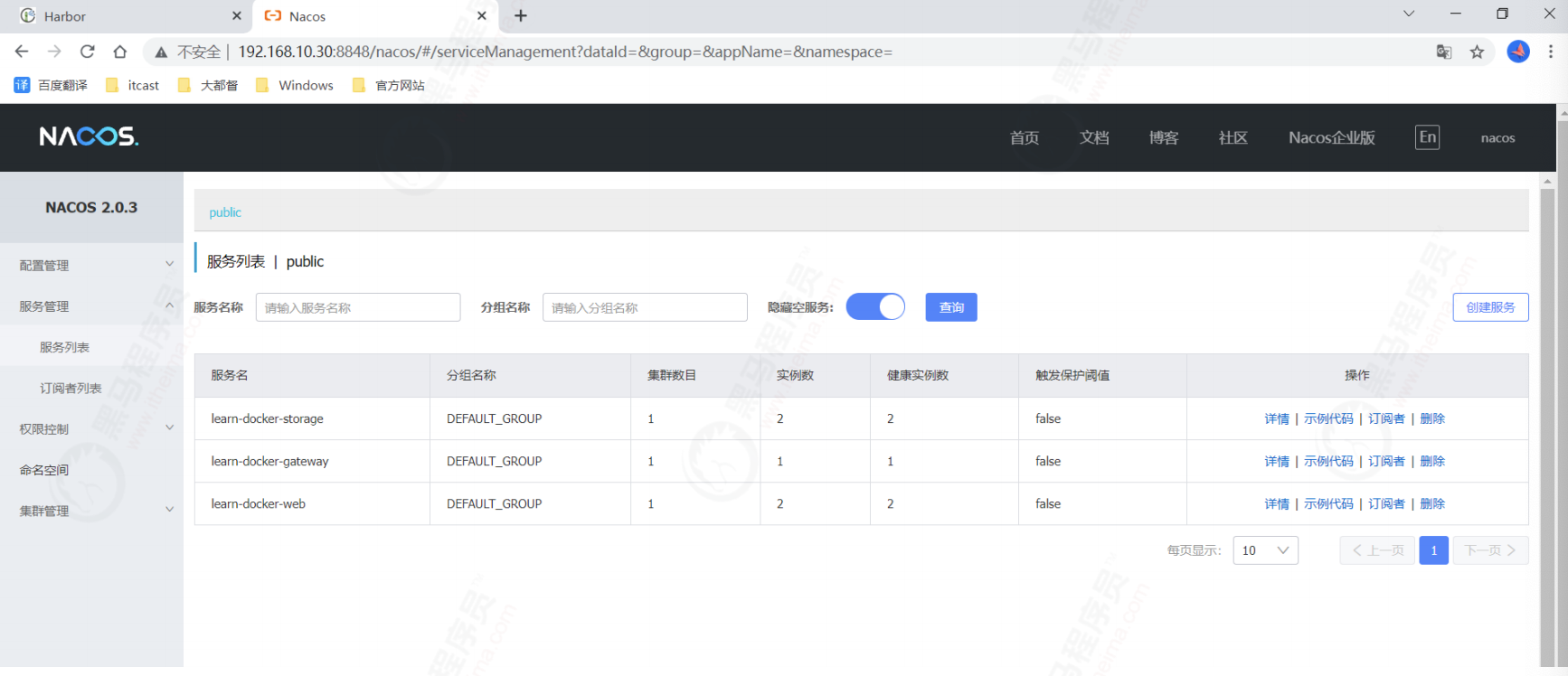Expand 权限控制 sidebar section
Image resolution: width=1568 pixels, height=676 pixels.
coord(91,428)
